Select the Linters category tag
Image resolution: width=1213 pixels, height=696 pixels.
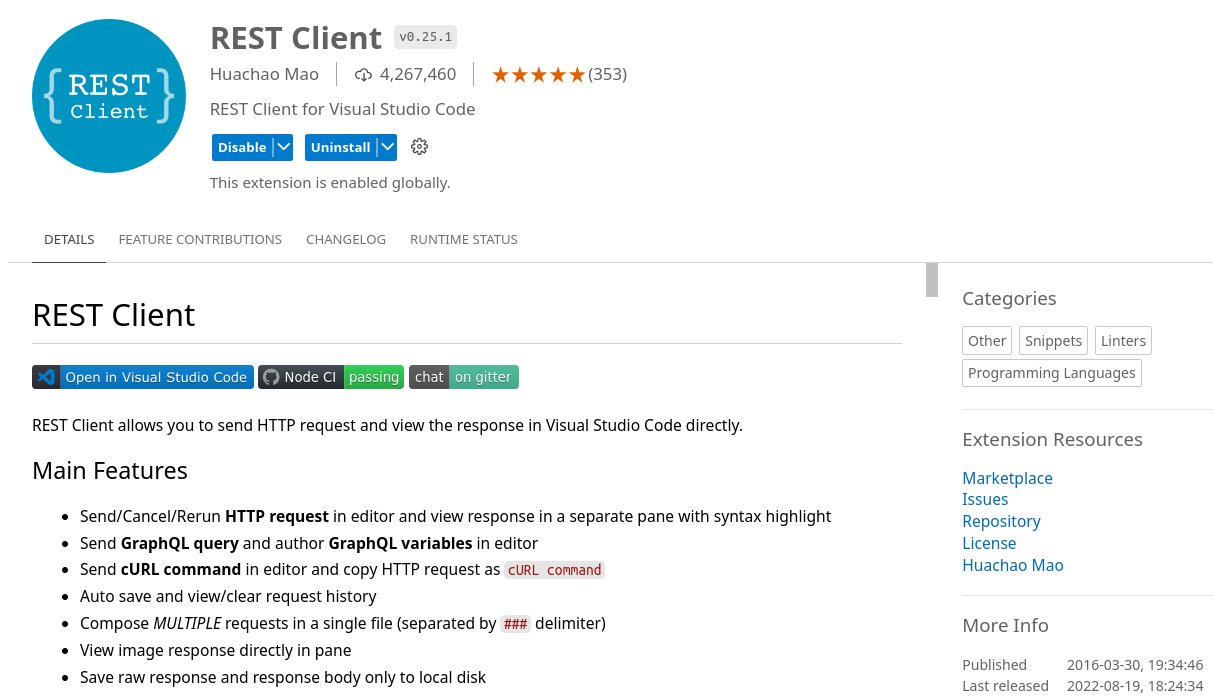point(1123,341)
